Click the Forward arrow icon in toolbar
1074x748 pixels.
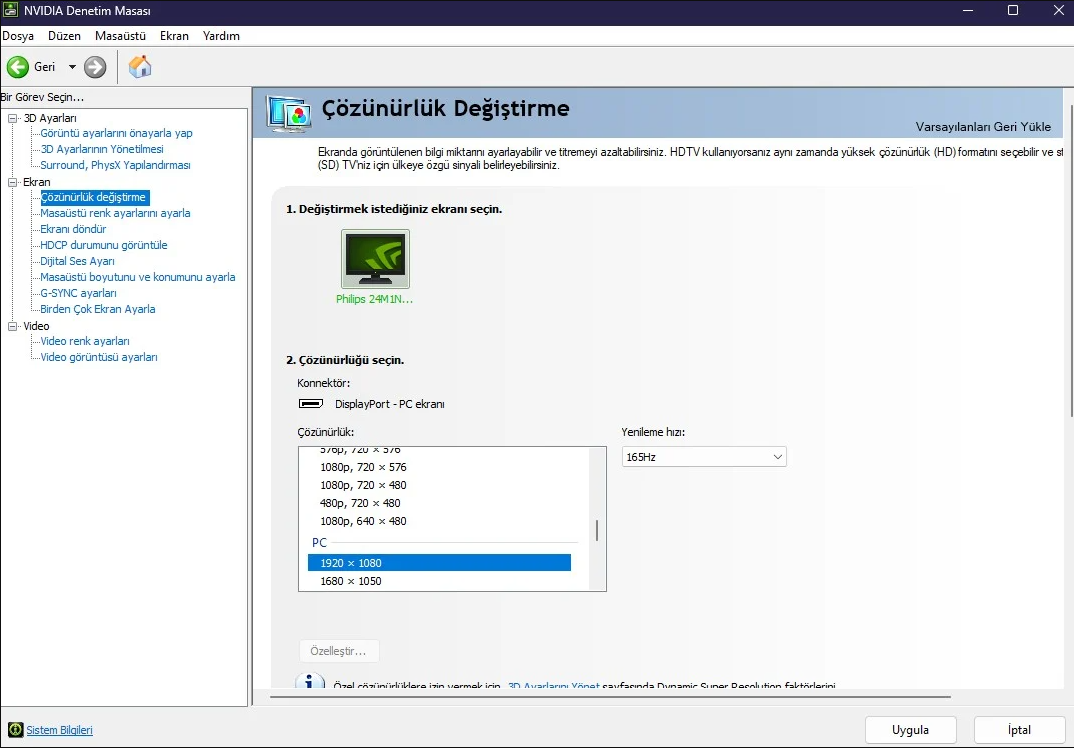[95, 67]
